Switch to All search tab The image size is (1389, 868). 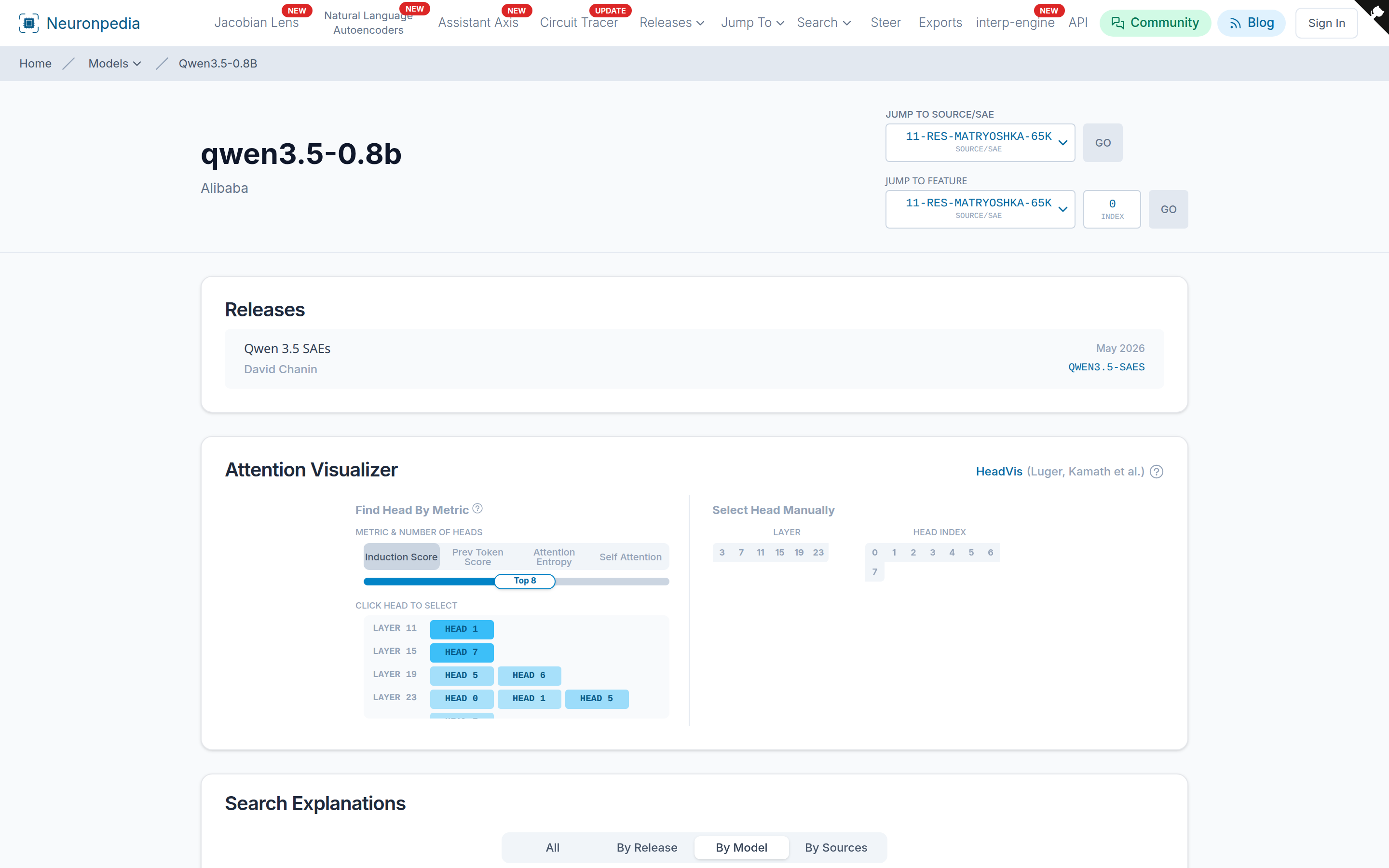552,847
